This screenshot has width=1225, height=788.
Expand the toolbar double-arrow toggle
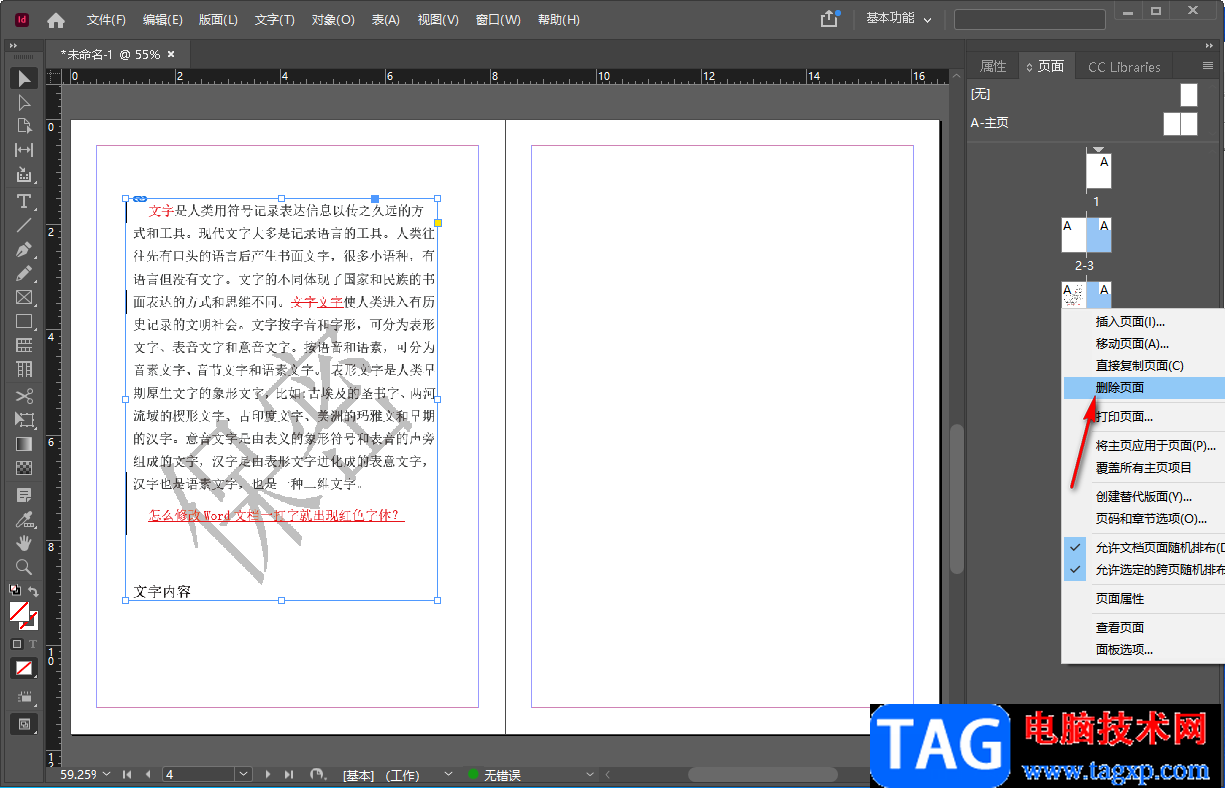13,46
